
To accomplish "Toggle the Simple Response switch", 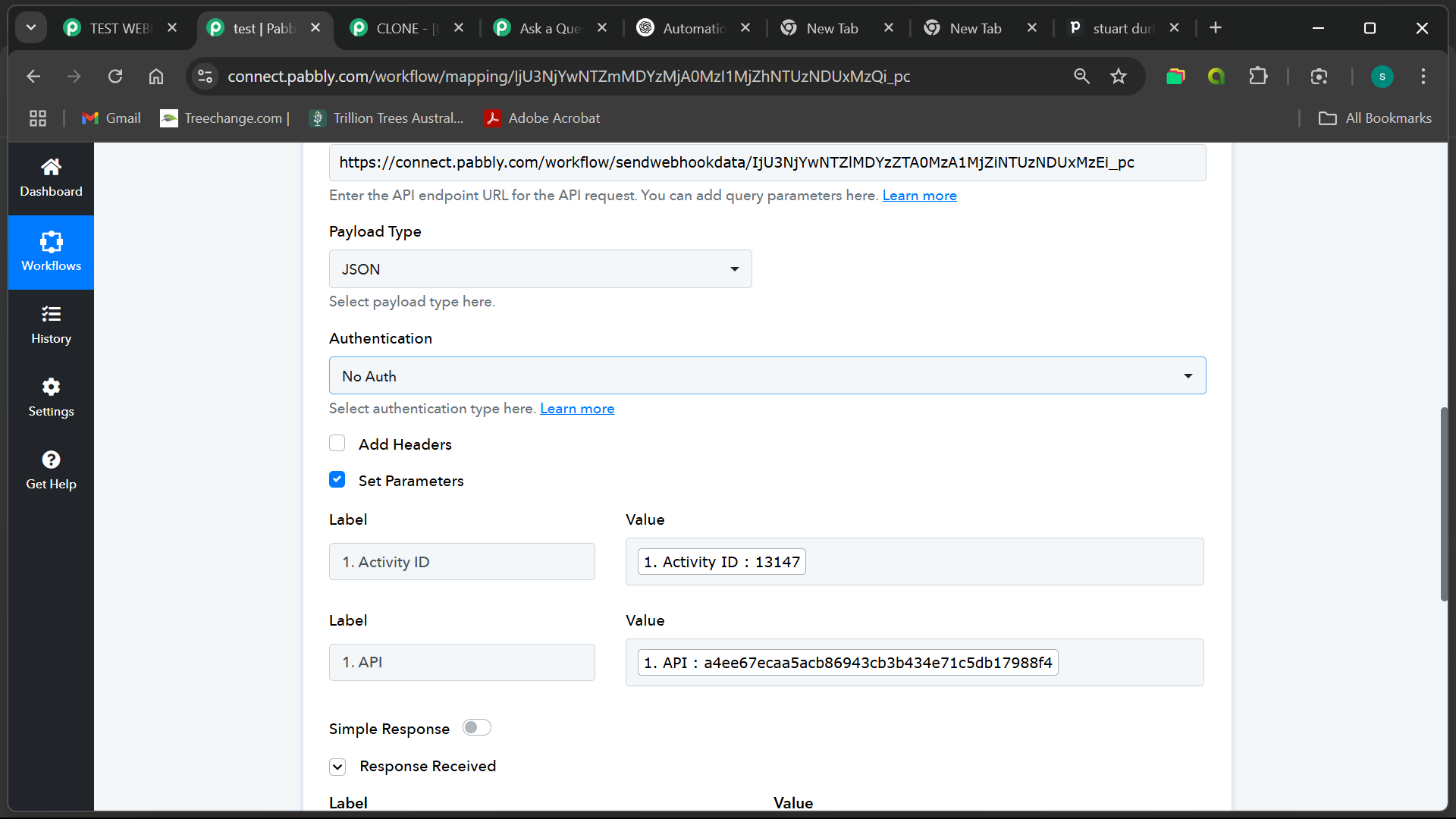I will [x=477, y=728].
